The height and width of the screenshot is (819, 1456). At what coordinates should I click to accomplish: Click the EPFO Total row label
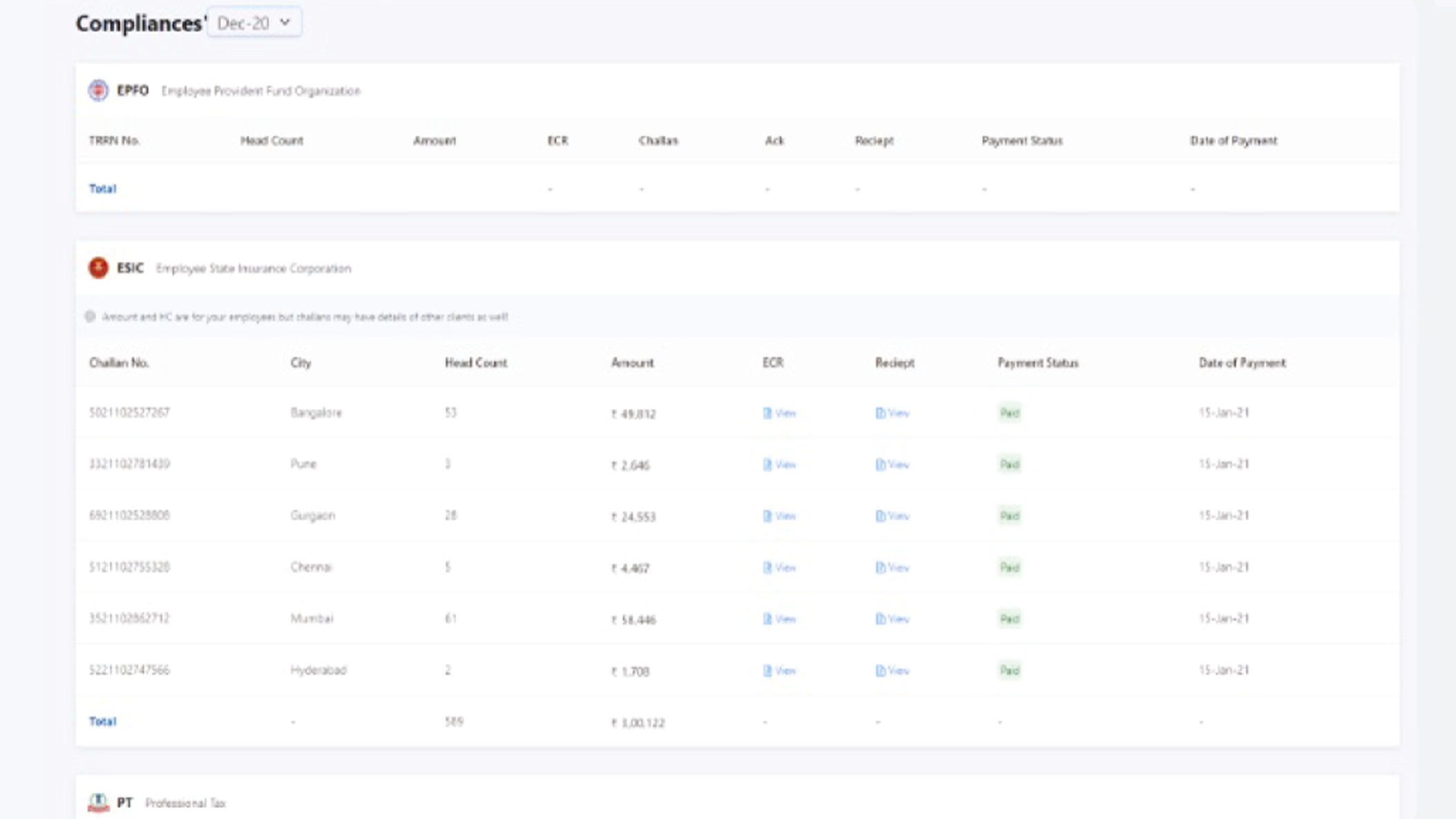click(x=102, y=189)
